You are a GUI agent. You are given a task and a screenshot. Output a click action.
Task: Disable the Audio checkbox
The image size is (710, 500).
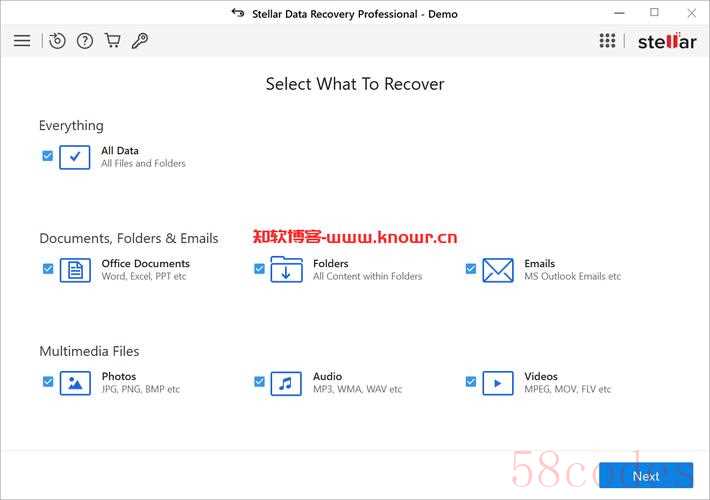(259, 381)
